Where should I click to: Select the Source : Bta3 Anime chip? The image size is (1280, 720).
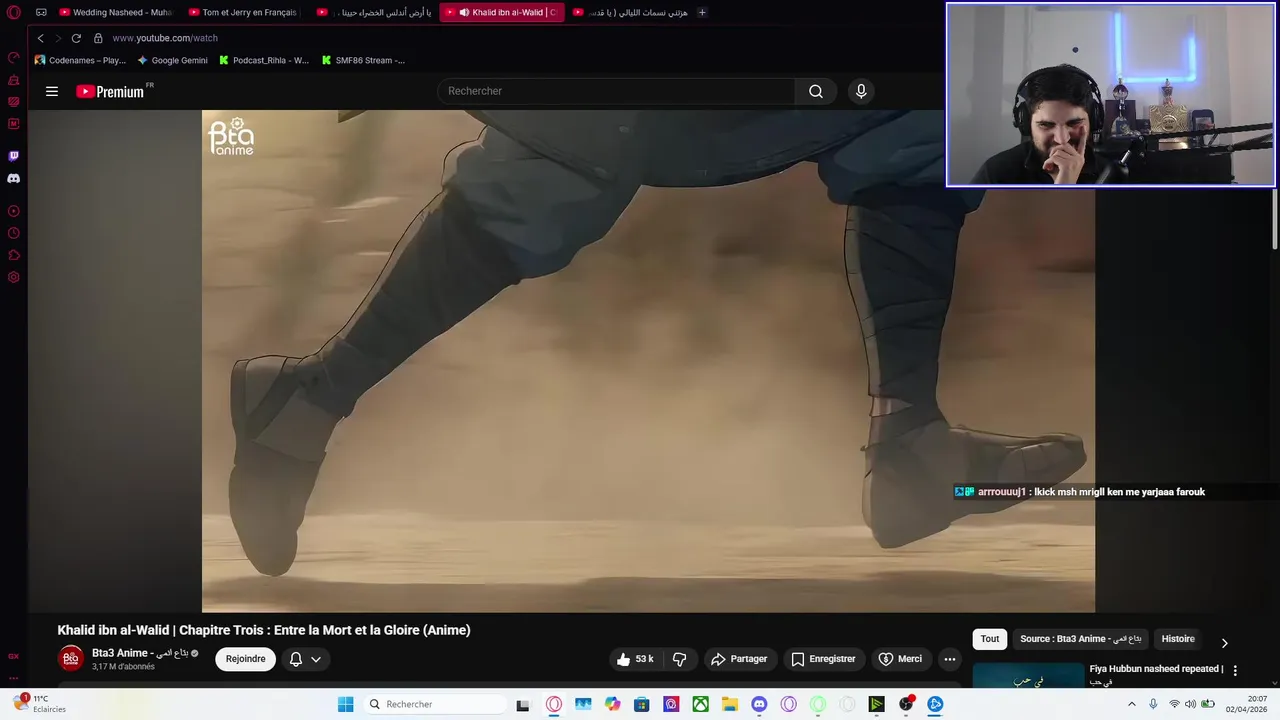click(x=1080, y=639)
